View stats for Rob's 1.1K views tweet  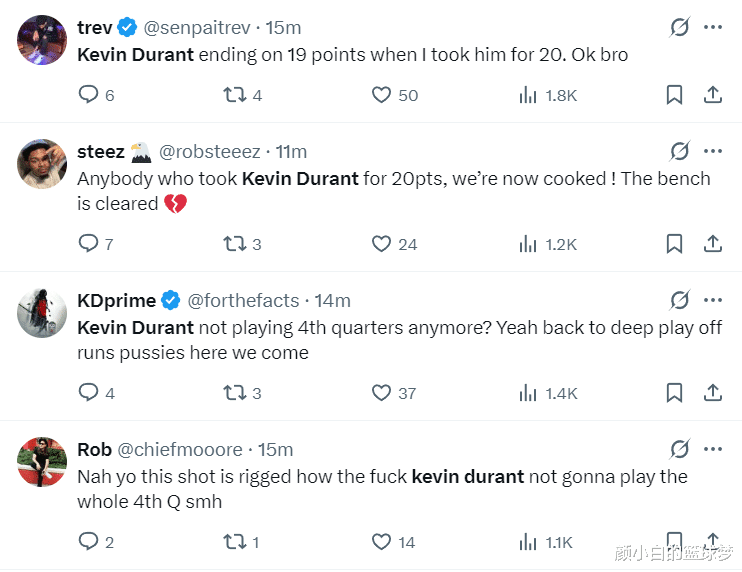pos(528,542)
